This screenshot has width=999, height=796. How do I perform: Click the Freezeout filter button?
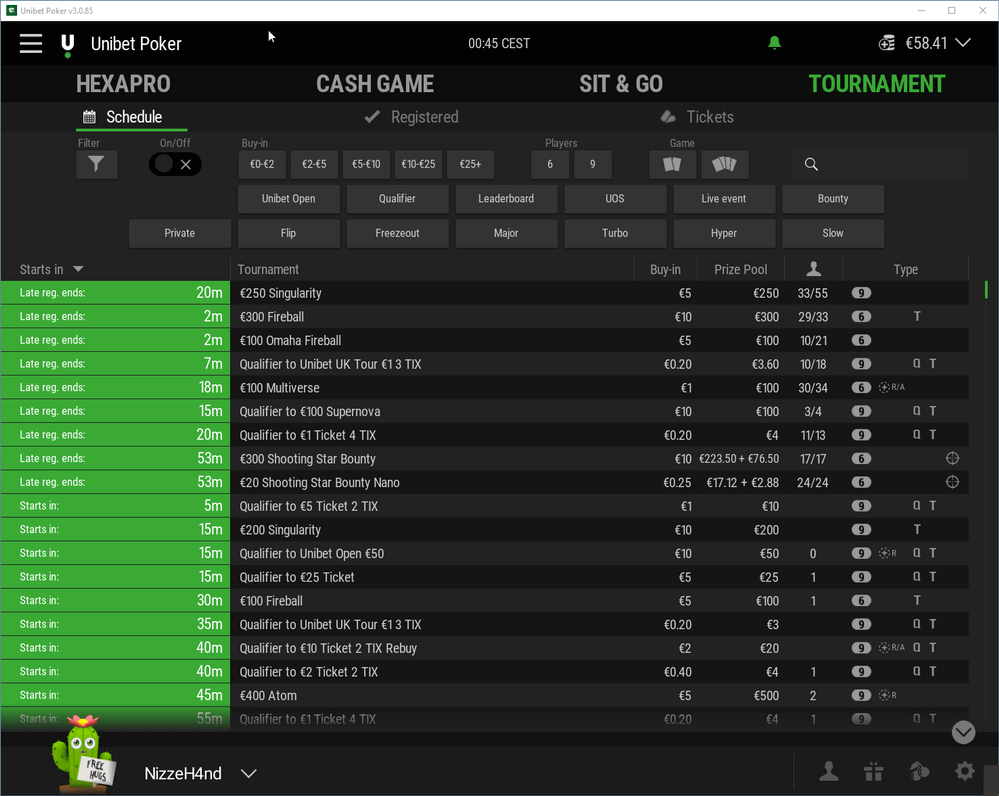[x=397, y=233]
